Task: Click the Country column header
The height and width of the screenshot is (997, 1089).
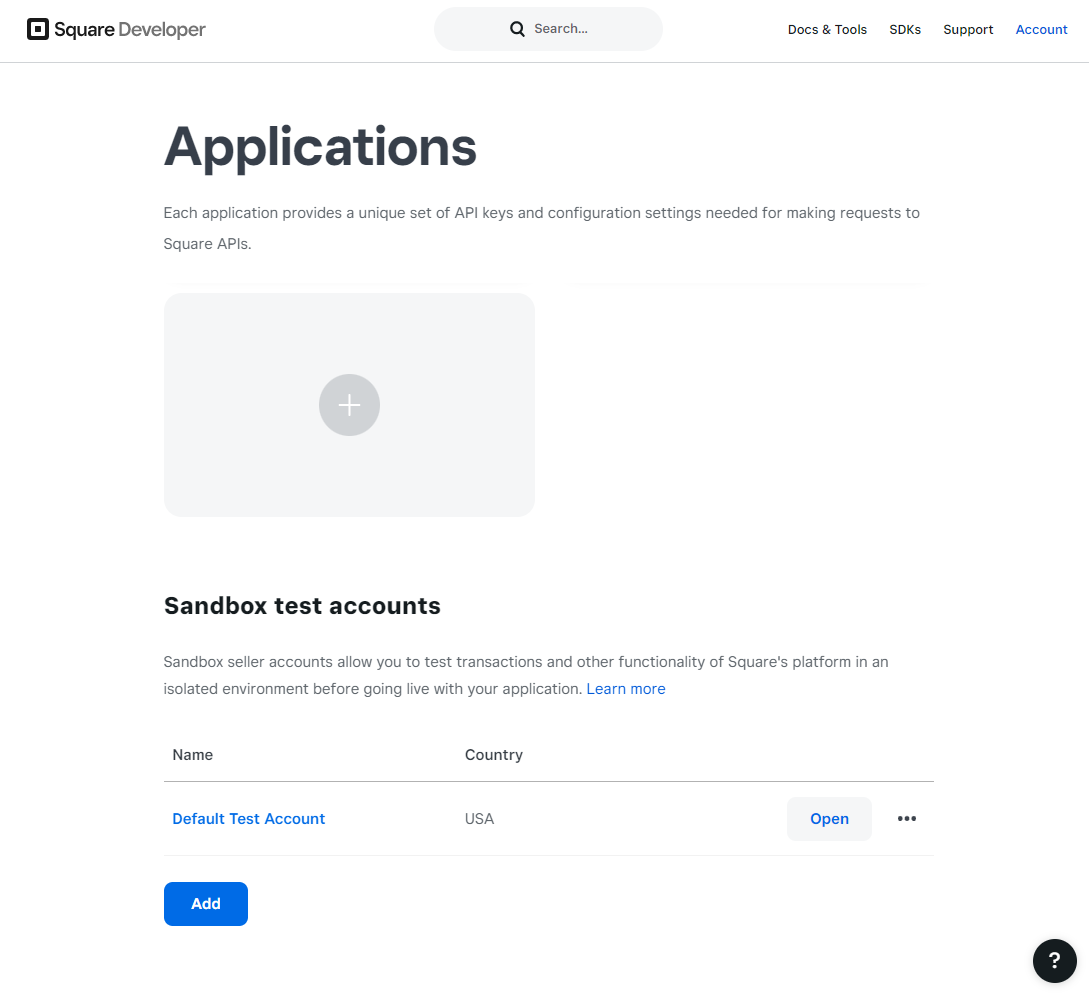Action: pyautogui.click(x=494, y=755)
